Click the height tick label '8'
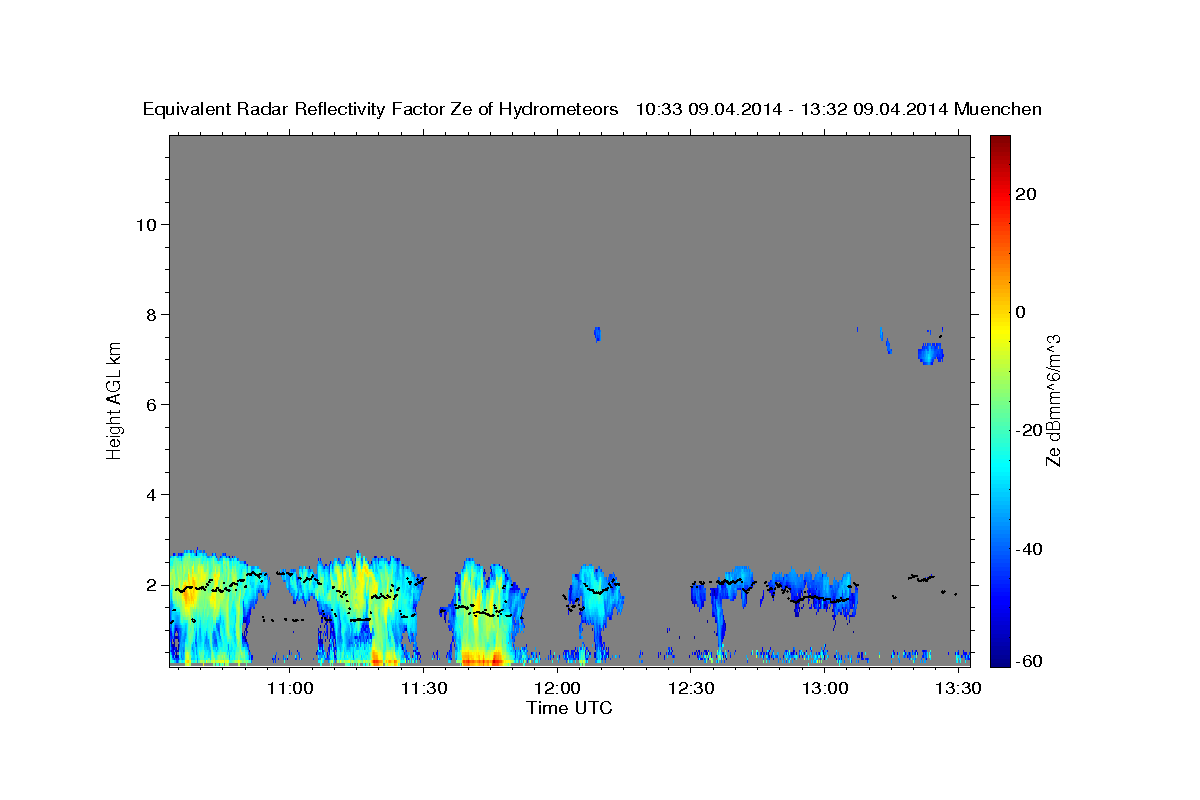1200x800 pixels. pyautogui.click(x=152, y=314)
